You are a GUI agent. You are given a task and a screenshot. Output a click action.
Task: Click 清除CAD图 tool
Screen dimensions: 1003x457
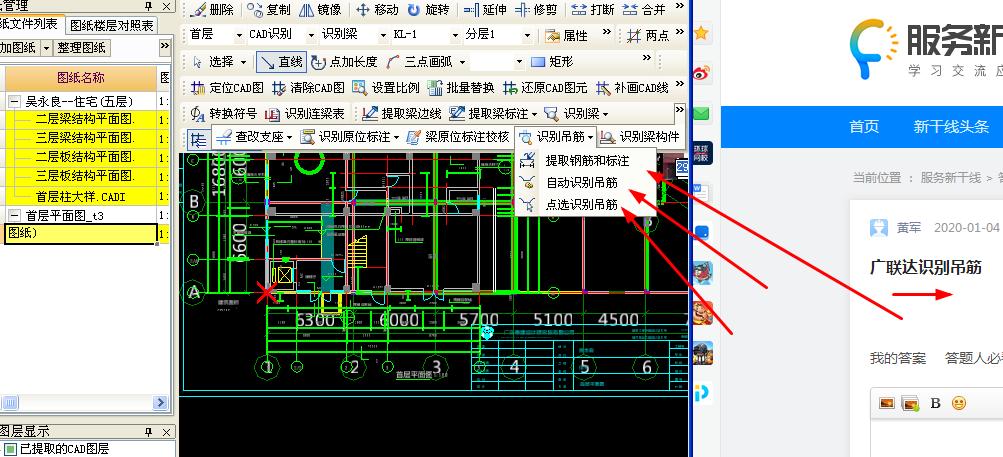[308, 88]
